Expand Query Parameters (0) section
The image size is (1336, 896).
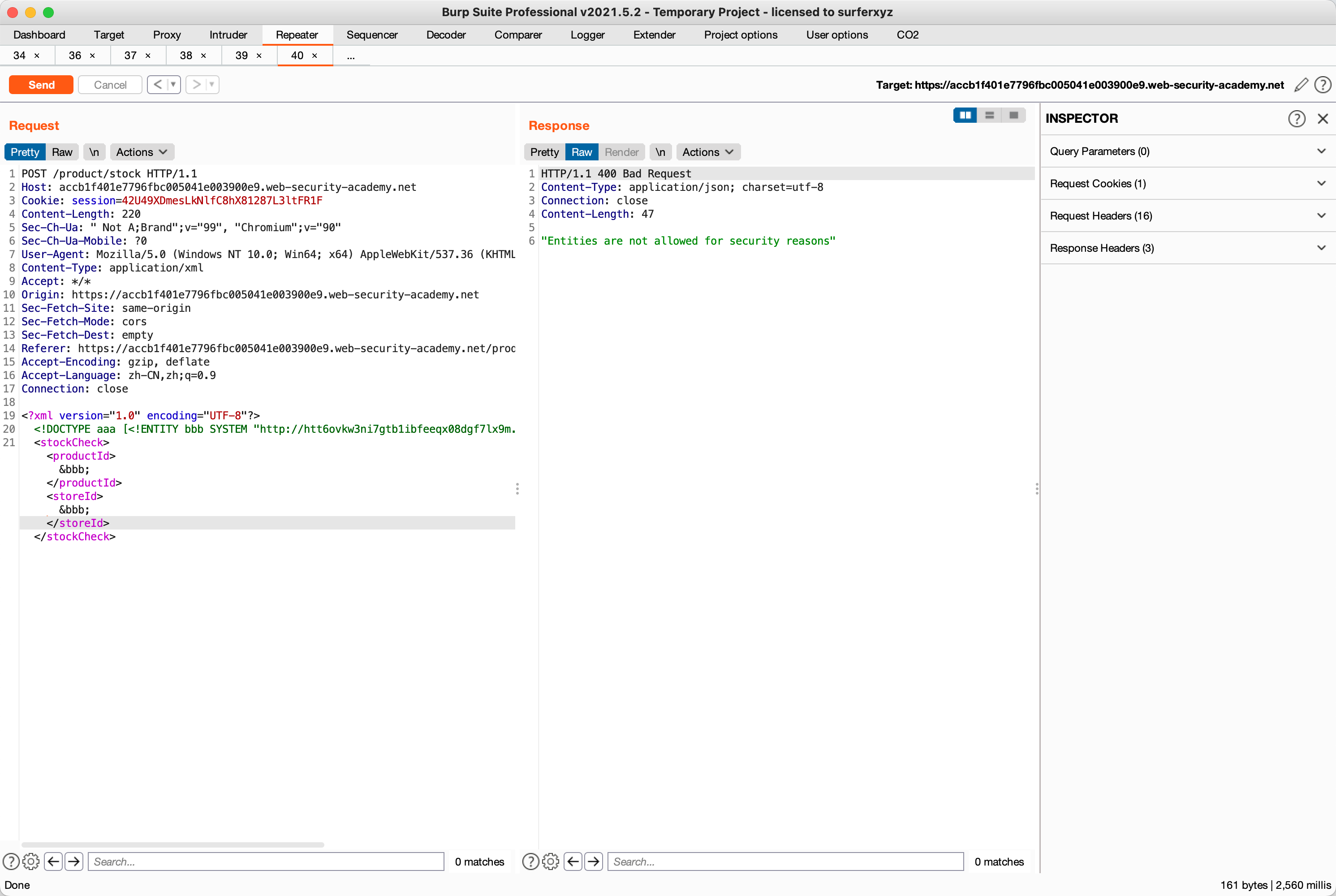(1188, 151)
